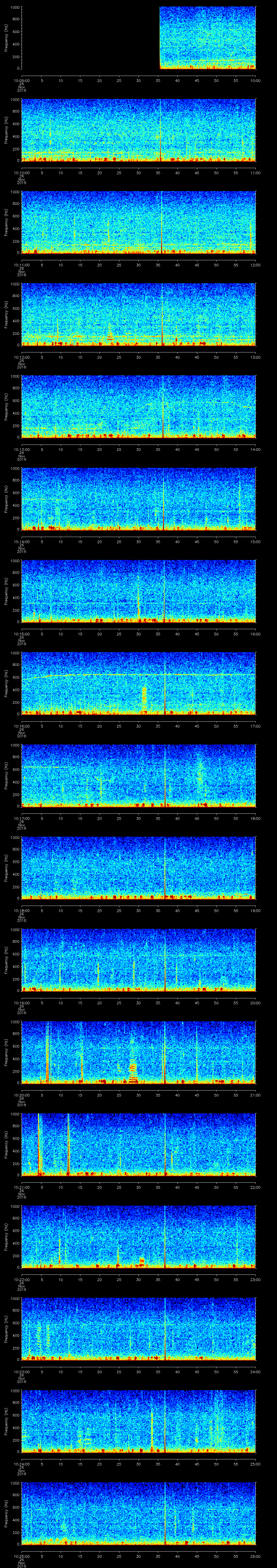This screenshot has width=277, height=1568.
Task: Click the tall spike near 12 s in the 10:21:00 panel
Action: pos(69,1144)
